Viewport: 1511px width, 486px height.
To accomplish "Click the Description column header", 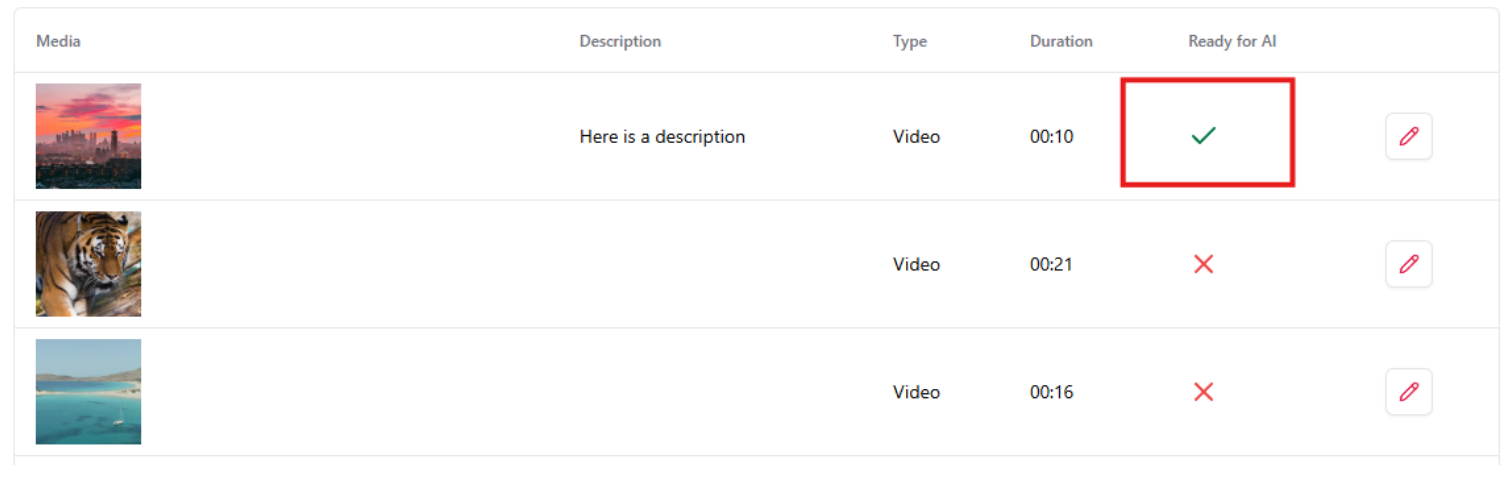I will pos(620,41).
